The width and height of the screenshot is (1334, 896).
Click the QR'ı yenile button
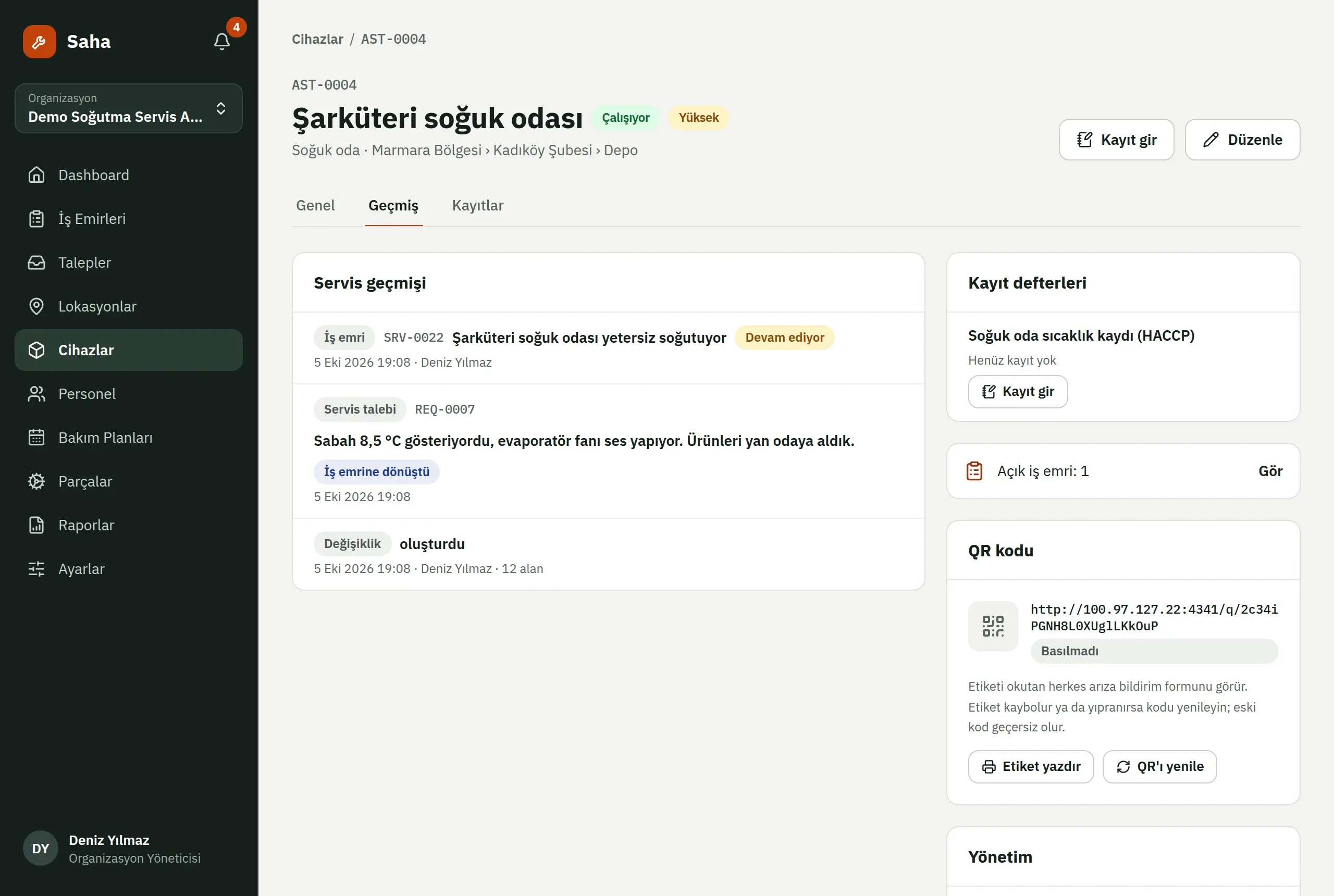coord(1159,766)
